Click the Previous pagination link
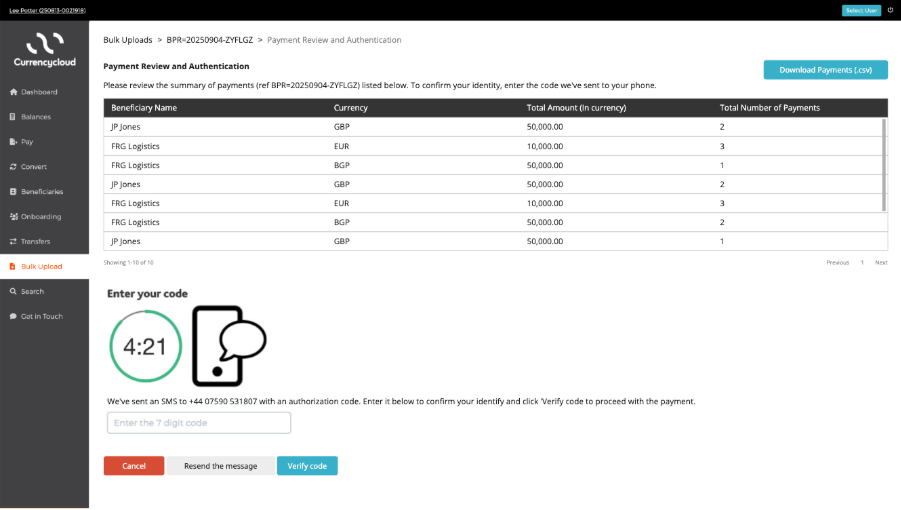901x510 pixels. pos(837,262)
